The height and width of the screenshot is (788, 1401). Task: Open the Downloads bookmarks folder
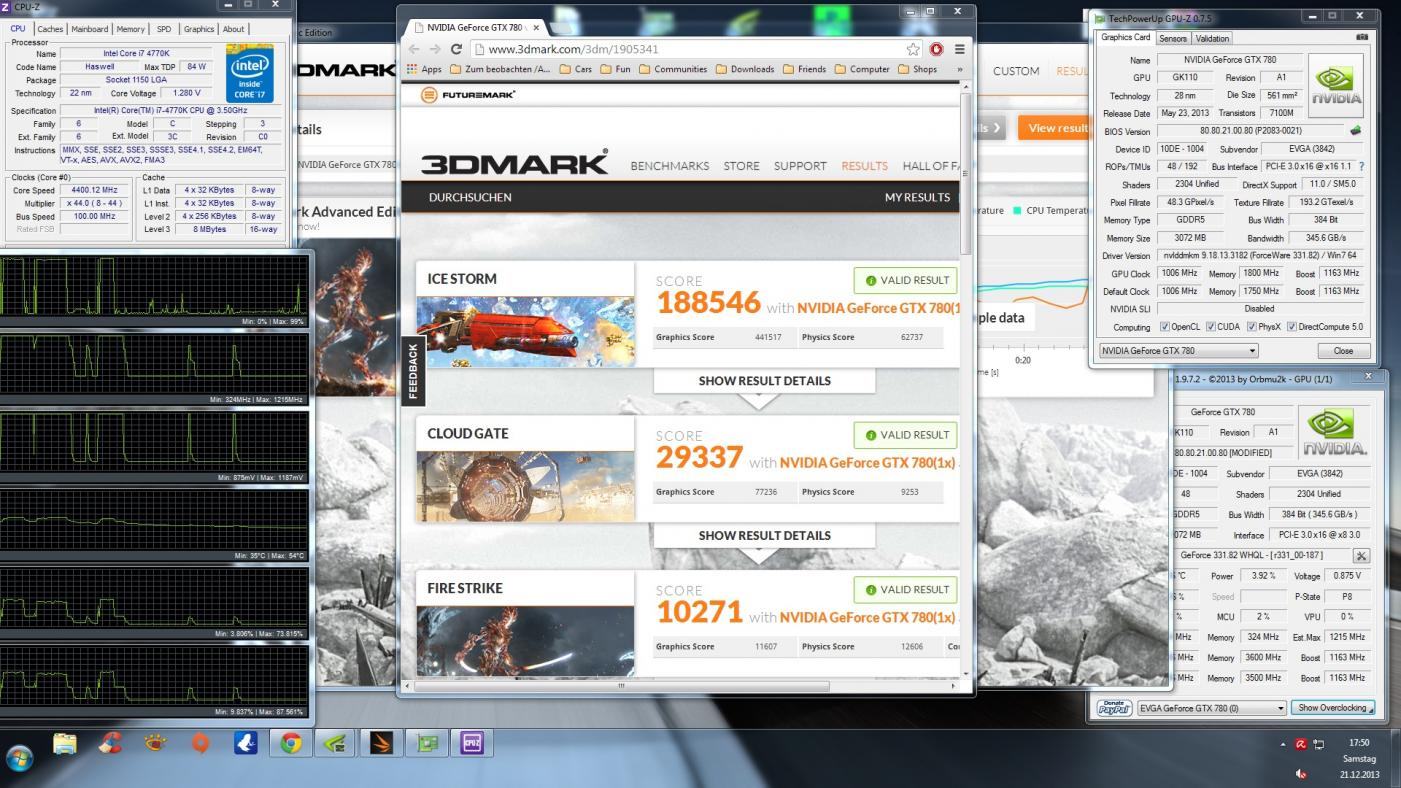click(744, 69)
